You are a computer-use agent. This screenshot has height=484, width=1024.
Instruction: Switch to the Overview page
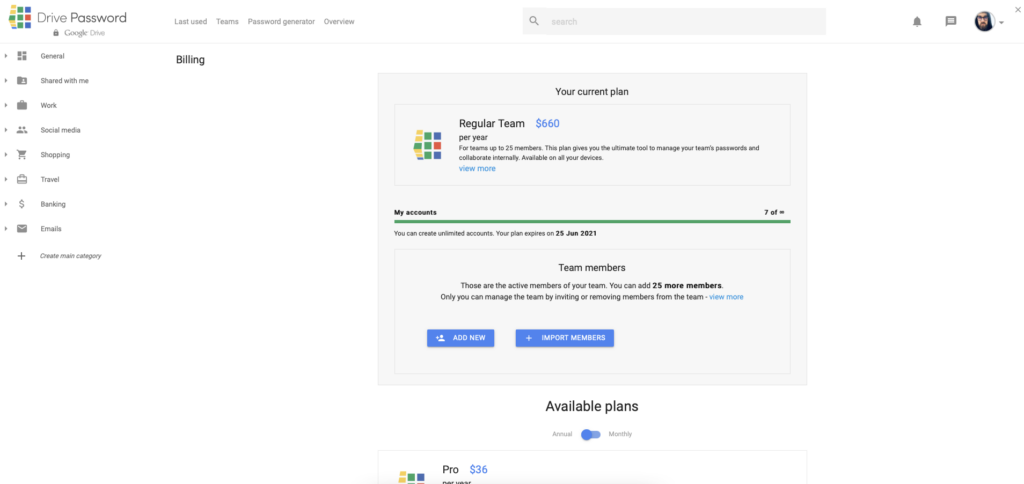[339, 22]
